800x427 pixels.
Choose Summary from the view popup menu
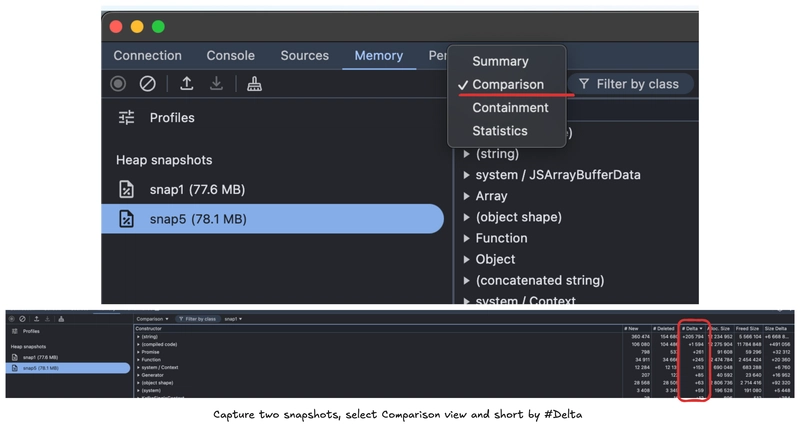(x=500, y=62)
